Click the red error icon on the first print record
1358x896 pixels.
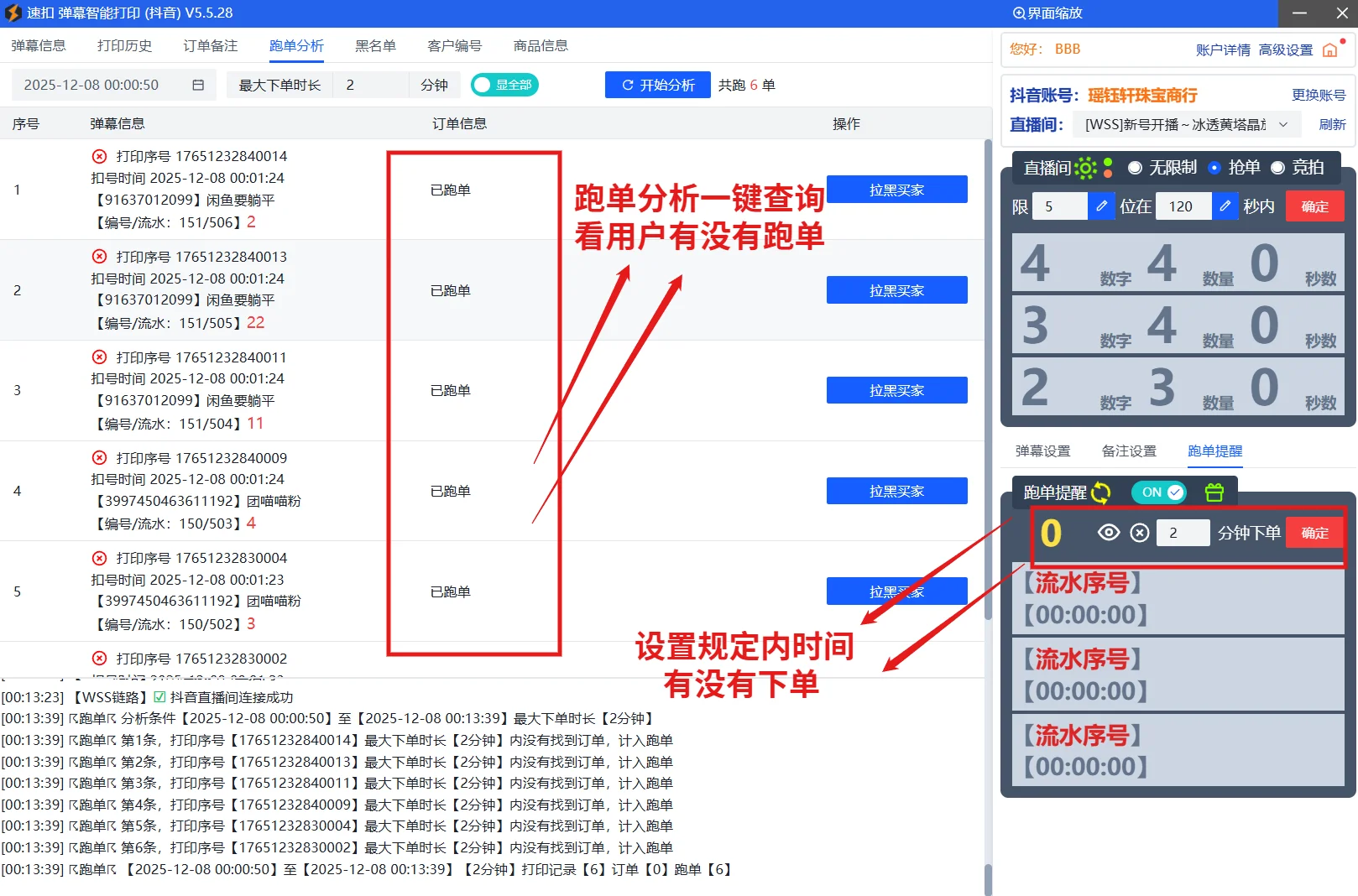coord(99,156)
